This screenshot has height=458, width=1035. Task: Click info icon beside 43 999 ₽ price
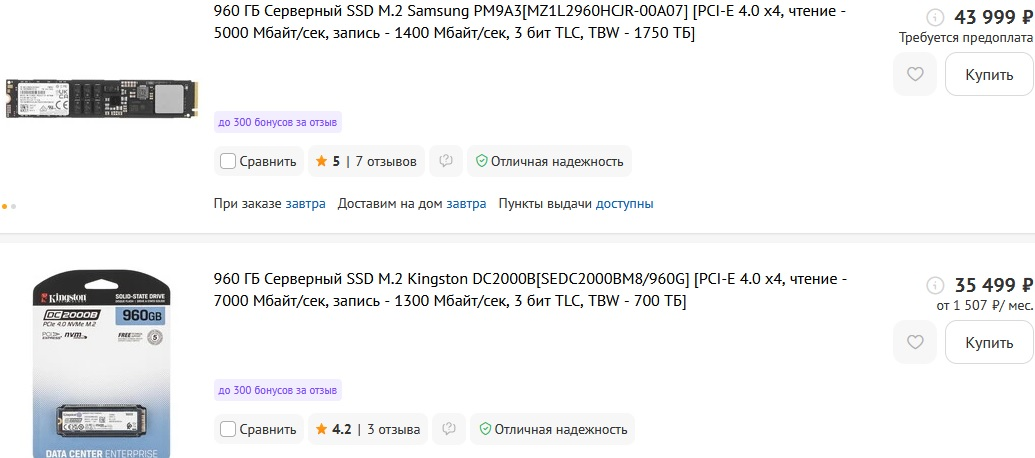point(935,17)
